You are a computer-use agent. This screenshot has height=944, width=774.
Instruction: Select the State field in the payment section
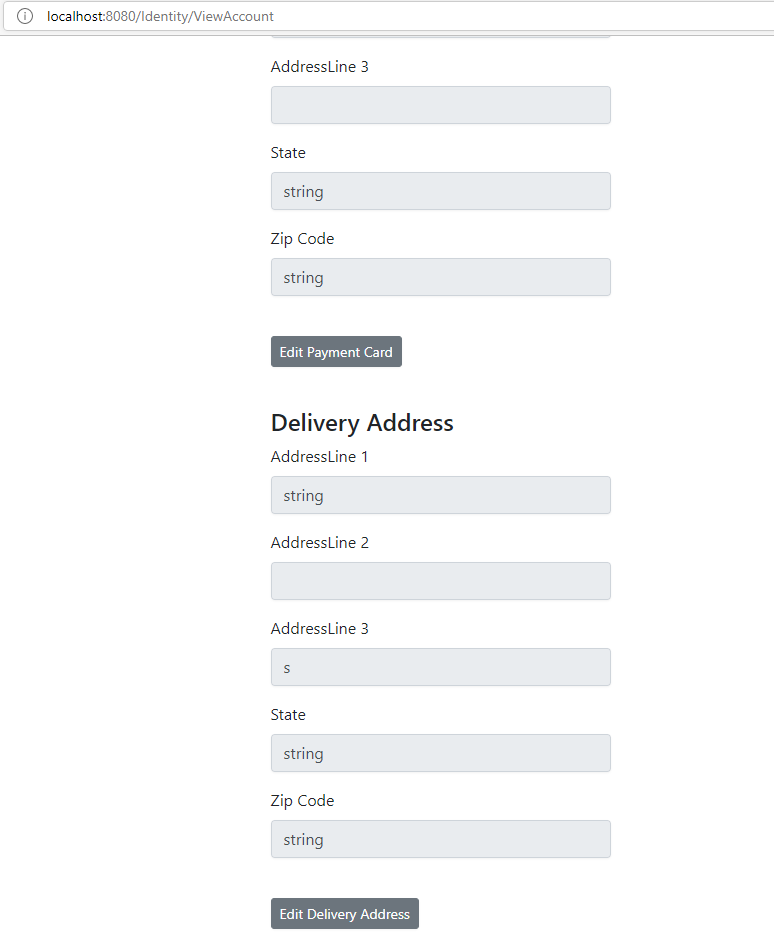[x=440, y=191]
